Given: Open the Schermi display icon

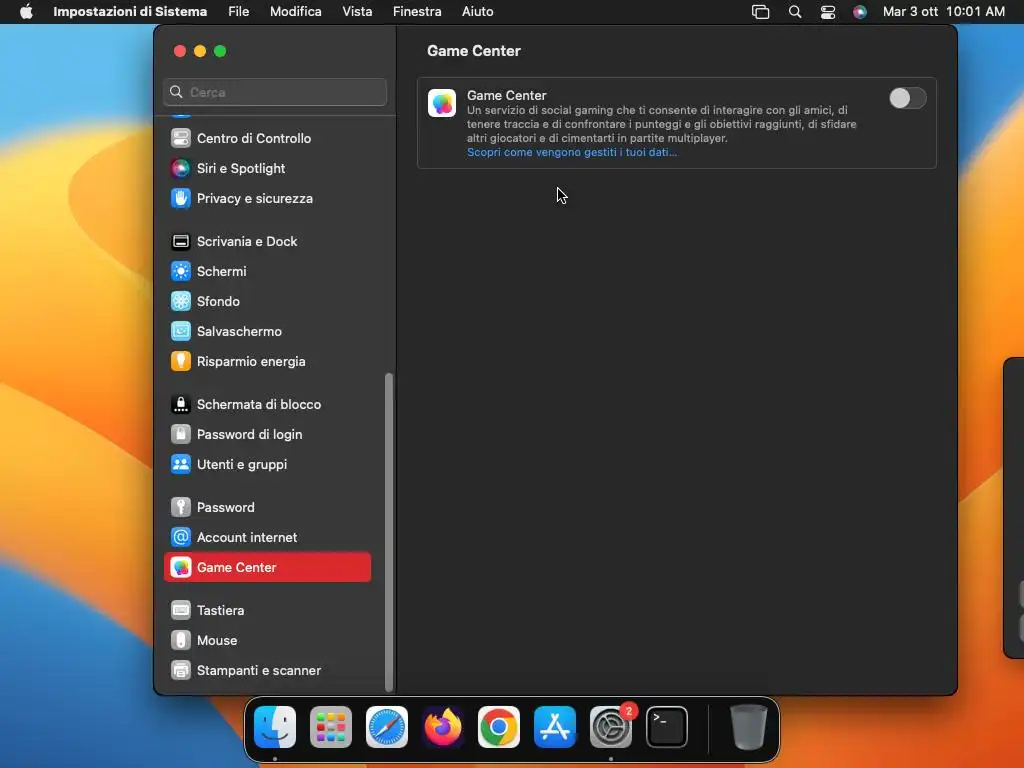Looking at the screenshot, I should (181, 272).
